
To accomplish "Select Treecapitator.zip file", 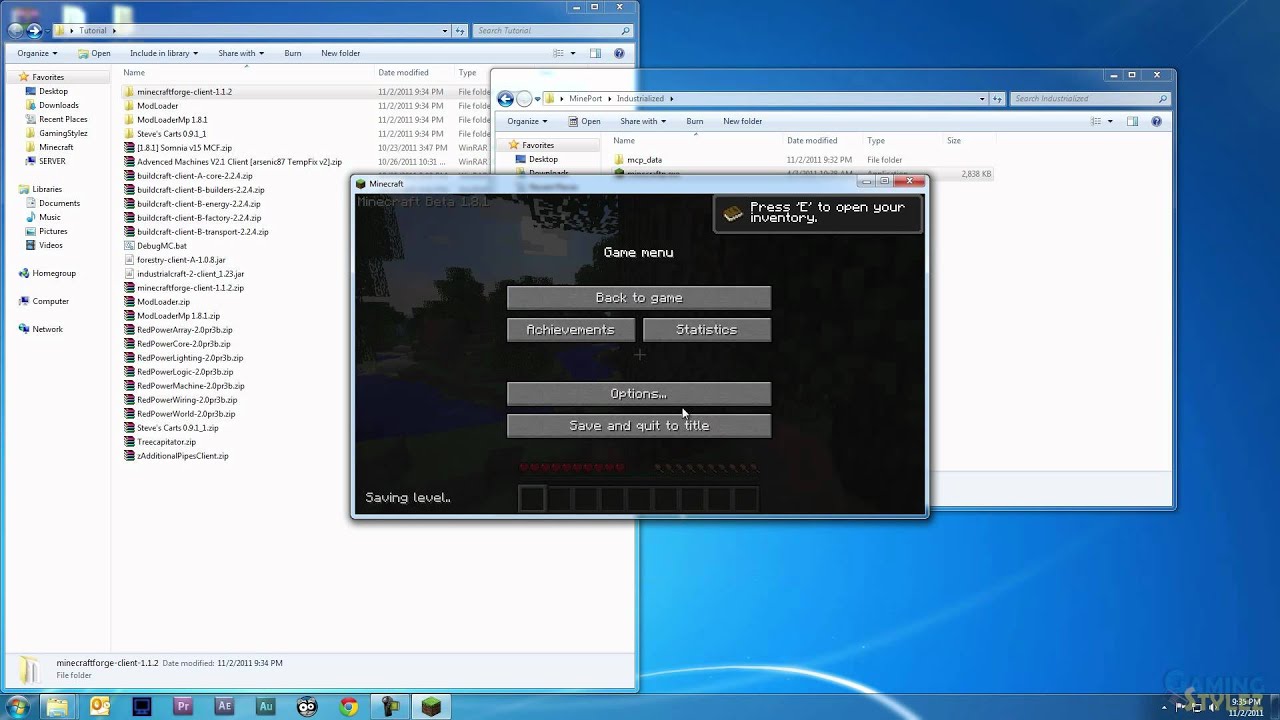I will pyautogui.click(x=166, y=442).
